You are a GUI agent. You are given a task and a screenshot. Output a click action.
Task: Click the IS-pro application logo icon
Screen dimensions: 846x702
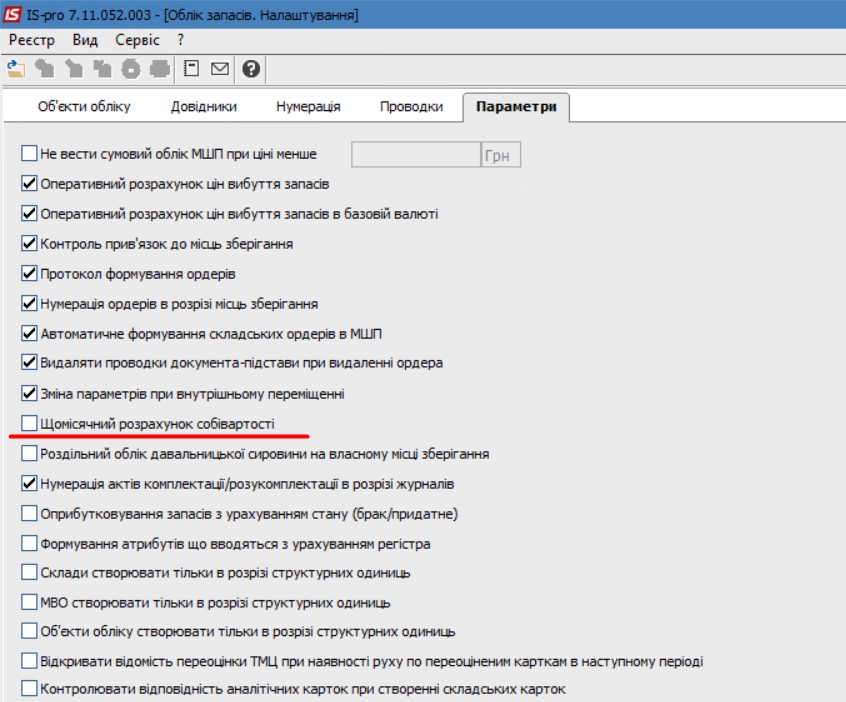pos(13,14)
